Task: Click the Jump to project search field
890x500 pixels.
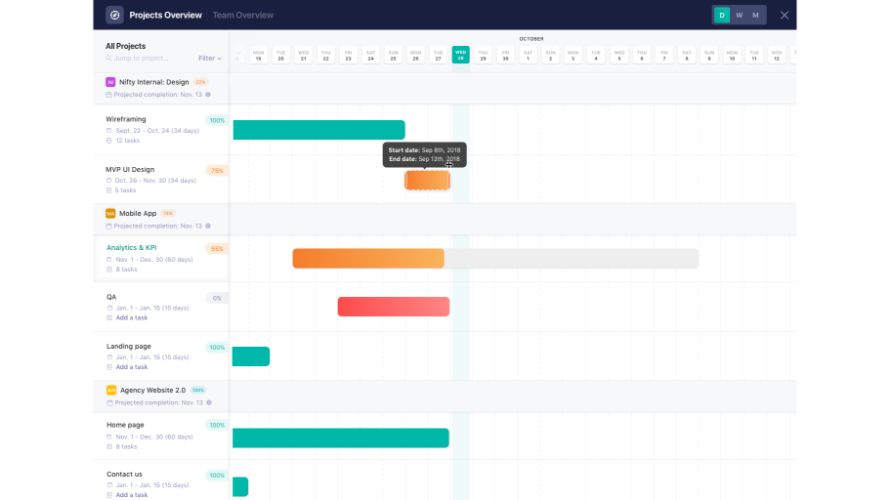Action: [141, 58]
